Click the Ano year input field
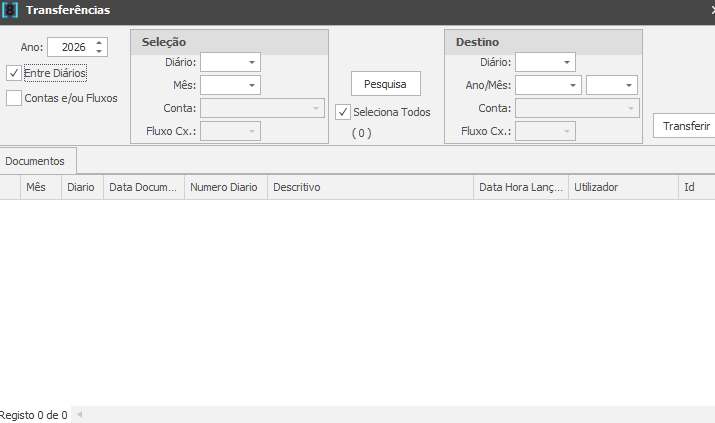The height and width of the screenshot is (423, 715). (x=74, y=47)
